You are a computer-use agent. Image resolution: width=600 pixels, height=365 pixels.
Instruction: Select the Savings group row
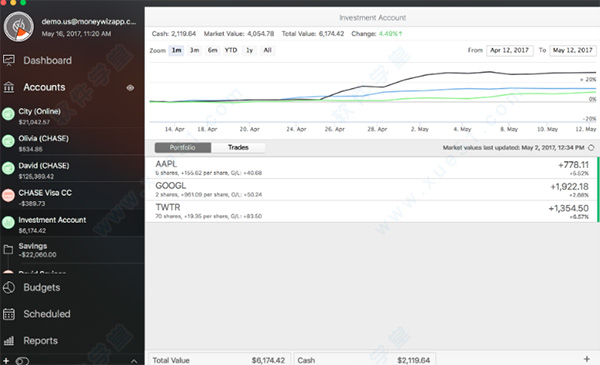72,250
